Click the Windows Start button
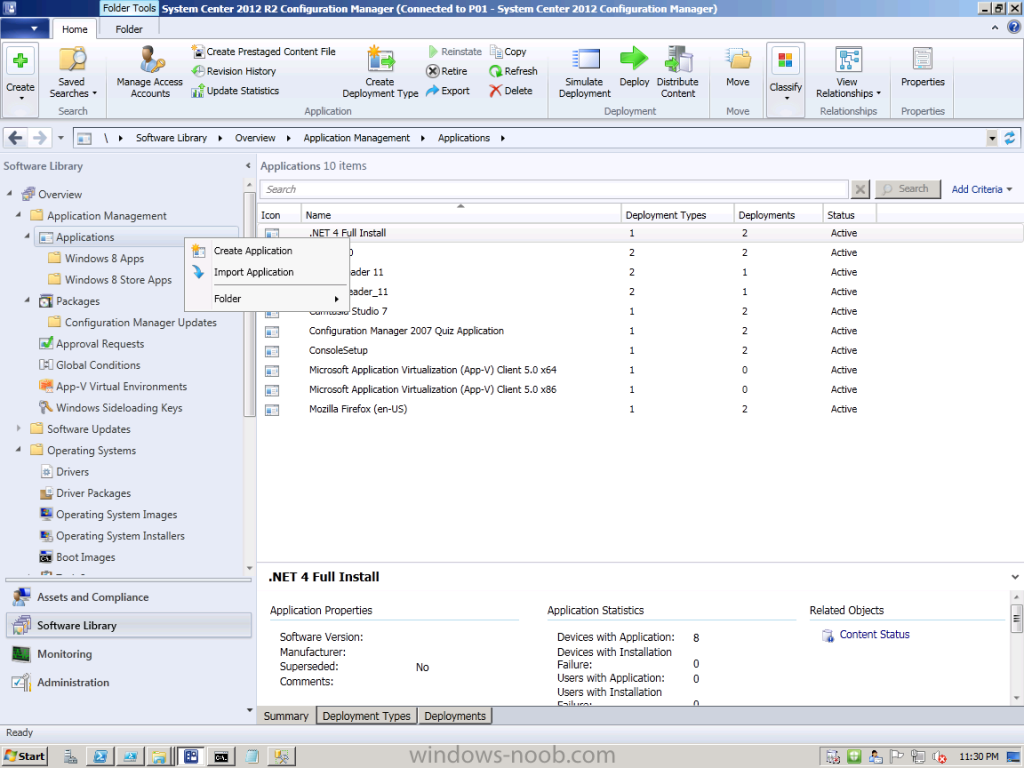Screen dimensions: 1024x768 [x=25, y=756]
